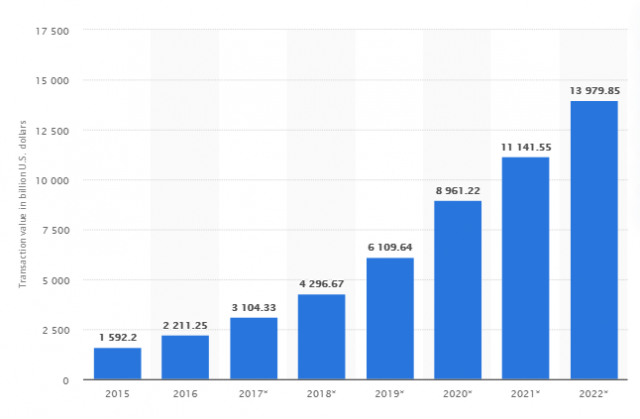Click the 2 500 y-axis tick label
The height and width of the screenshot is (419, 640).
(x=56, y=330)
